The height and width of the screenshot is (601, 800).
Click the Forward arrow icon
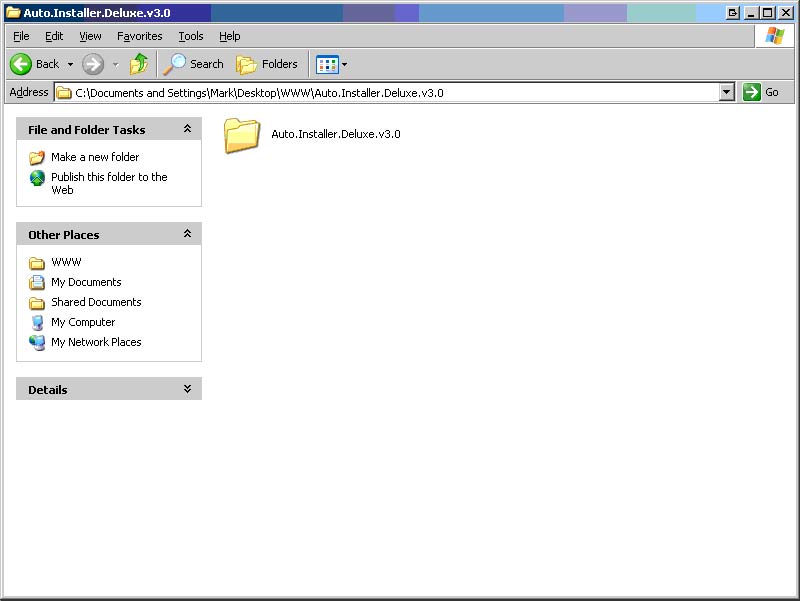(93, 64)
